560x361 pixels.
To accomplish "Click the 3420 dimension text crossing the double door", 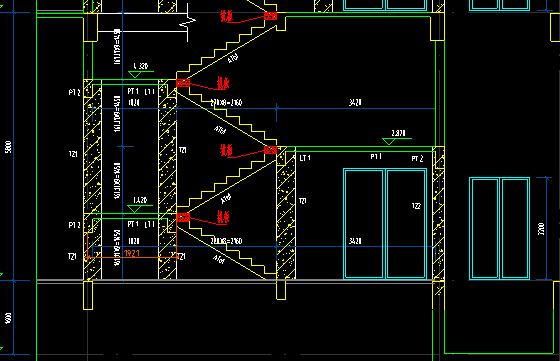I will tap(355, 241).
